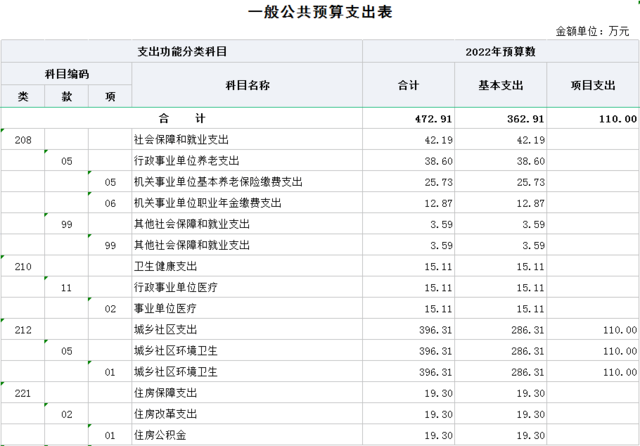
Task: Select the class code cell 208
Action: click(23, 140)
